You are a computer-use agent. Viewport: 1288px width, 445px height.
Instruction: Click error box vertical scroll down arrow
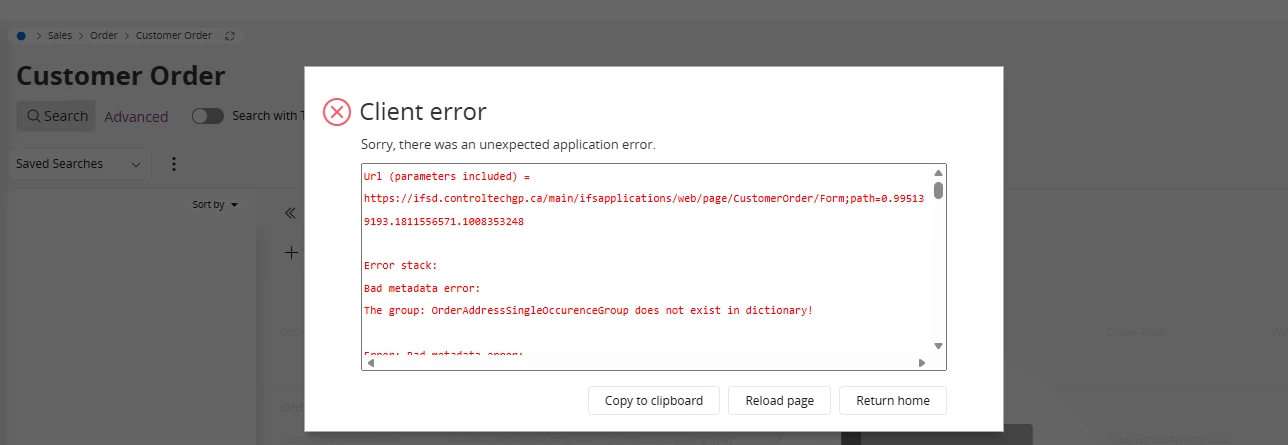pos(938,346)
